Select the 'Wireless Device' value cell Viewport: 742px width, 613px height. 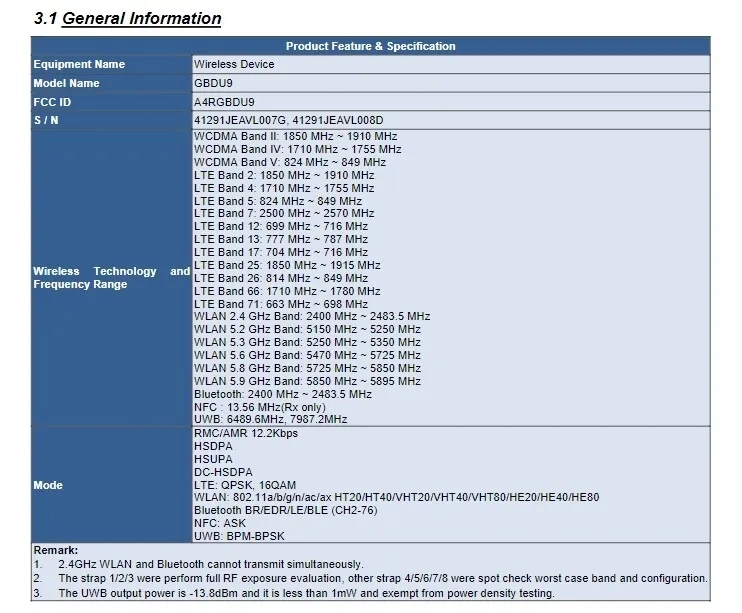tap(233, 65)
